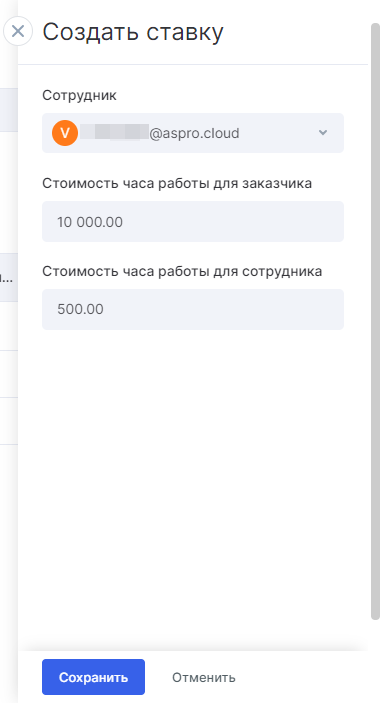This screenshot has width=383, height=703.
Task: Click the orange V avatar icon
Action: (x=65, y=133)
